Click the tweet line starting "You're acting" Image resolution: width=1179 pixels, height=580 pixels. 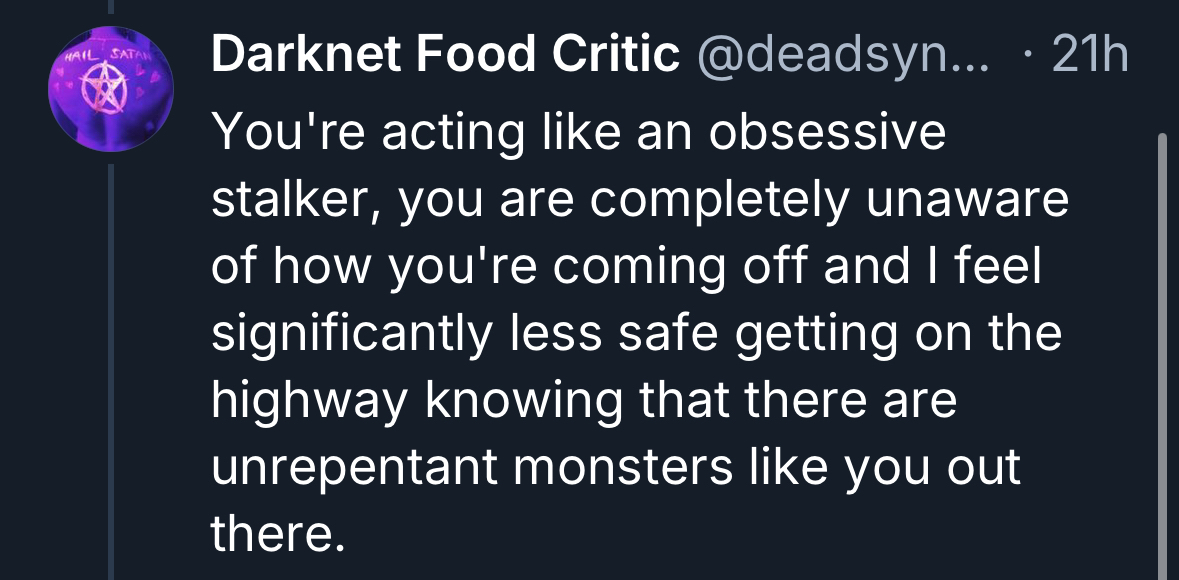pyautogui.click(x=578, y=133)
